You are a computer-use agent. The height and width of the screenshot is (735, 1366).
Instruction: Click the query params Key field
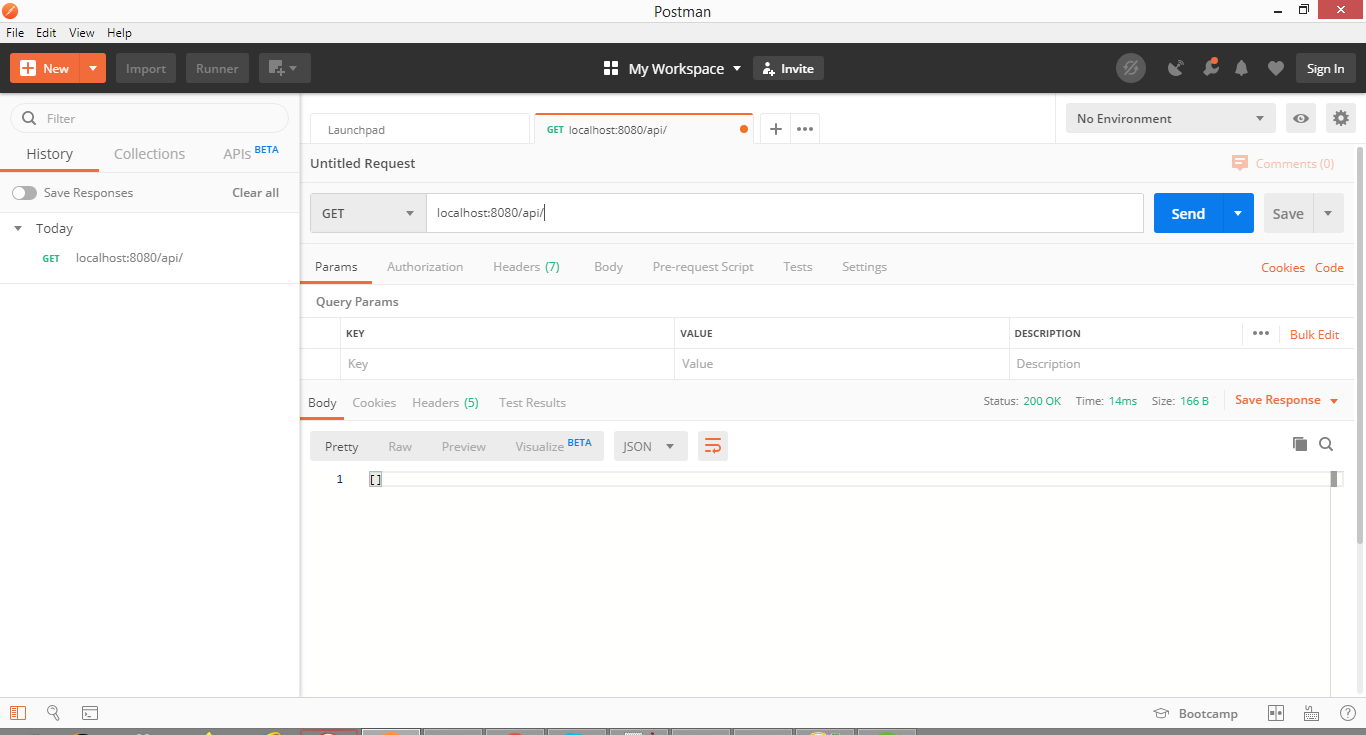(507, 364)
